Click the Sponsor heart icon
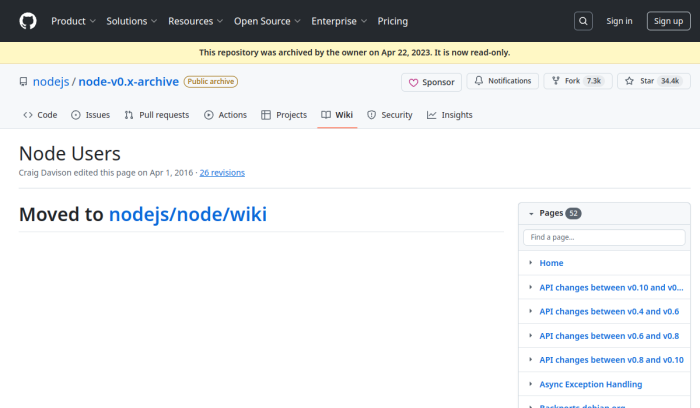 (x=413, y=83)
